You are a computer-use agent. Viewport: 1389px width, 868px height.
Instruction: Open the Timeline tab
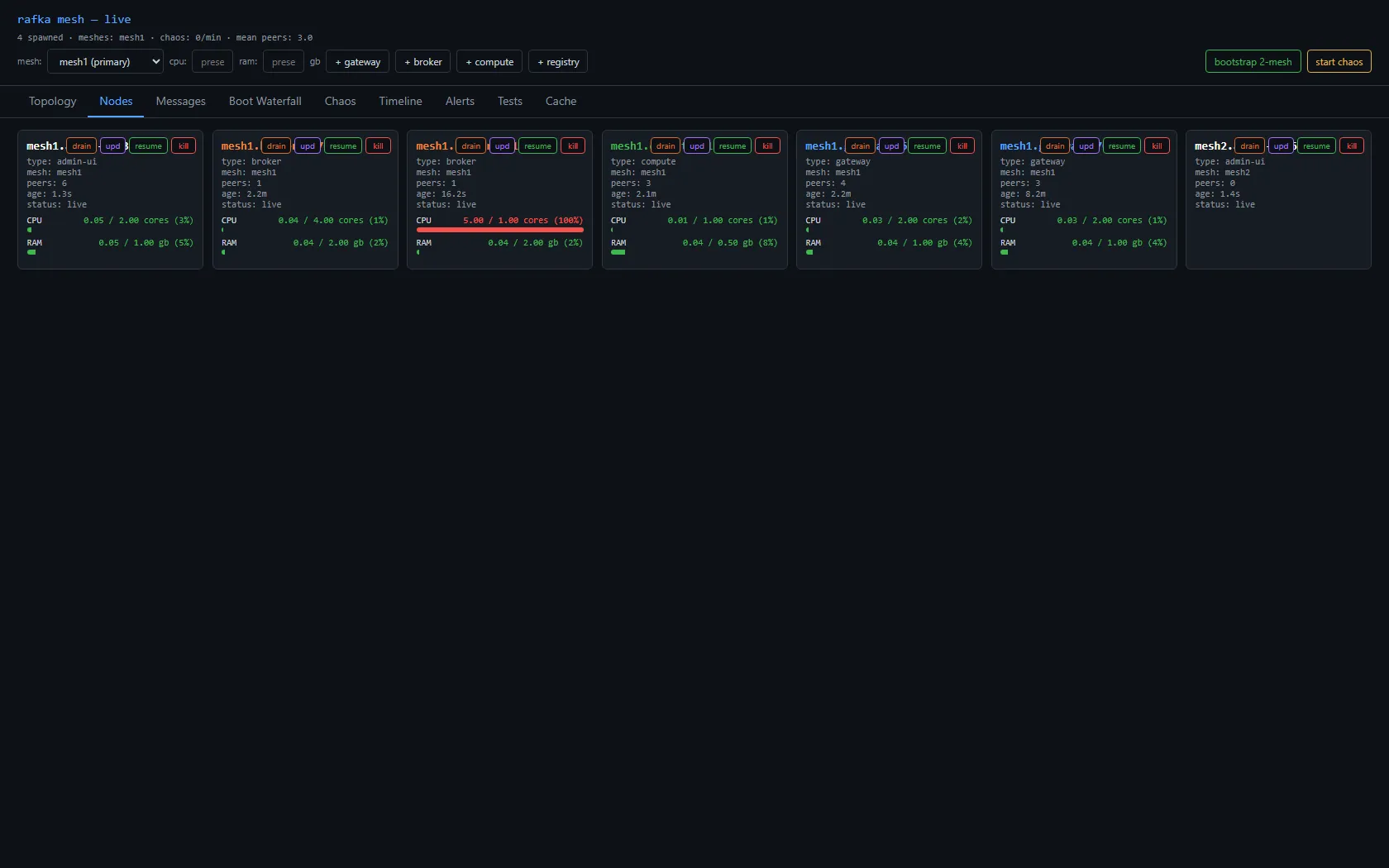400,101
